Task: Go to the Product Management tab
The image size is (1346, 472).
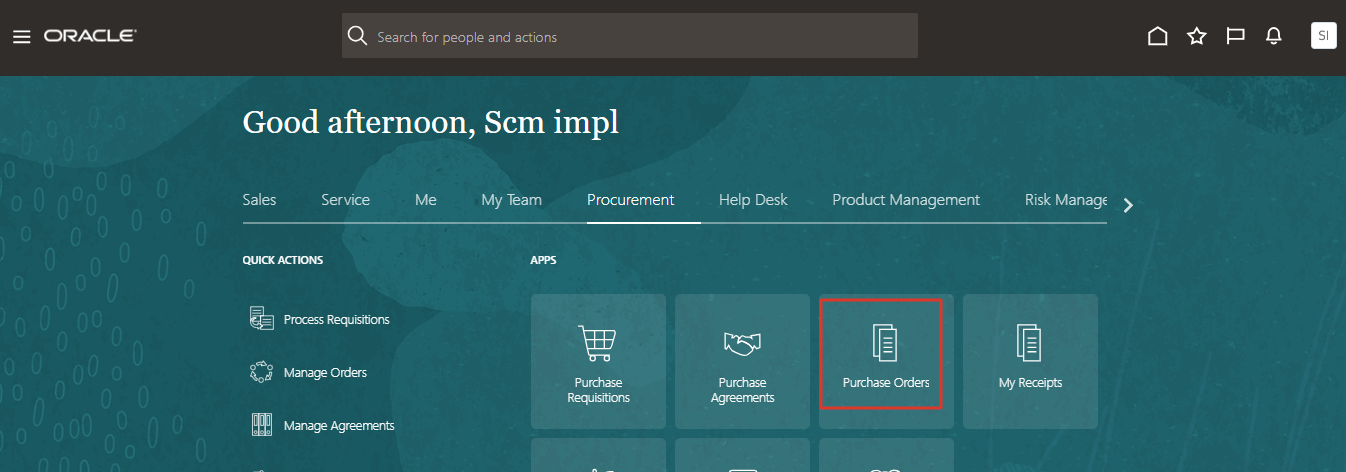Action: (x=906, y=200)
